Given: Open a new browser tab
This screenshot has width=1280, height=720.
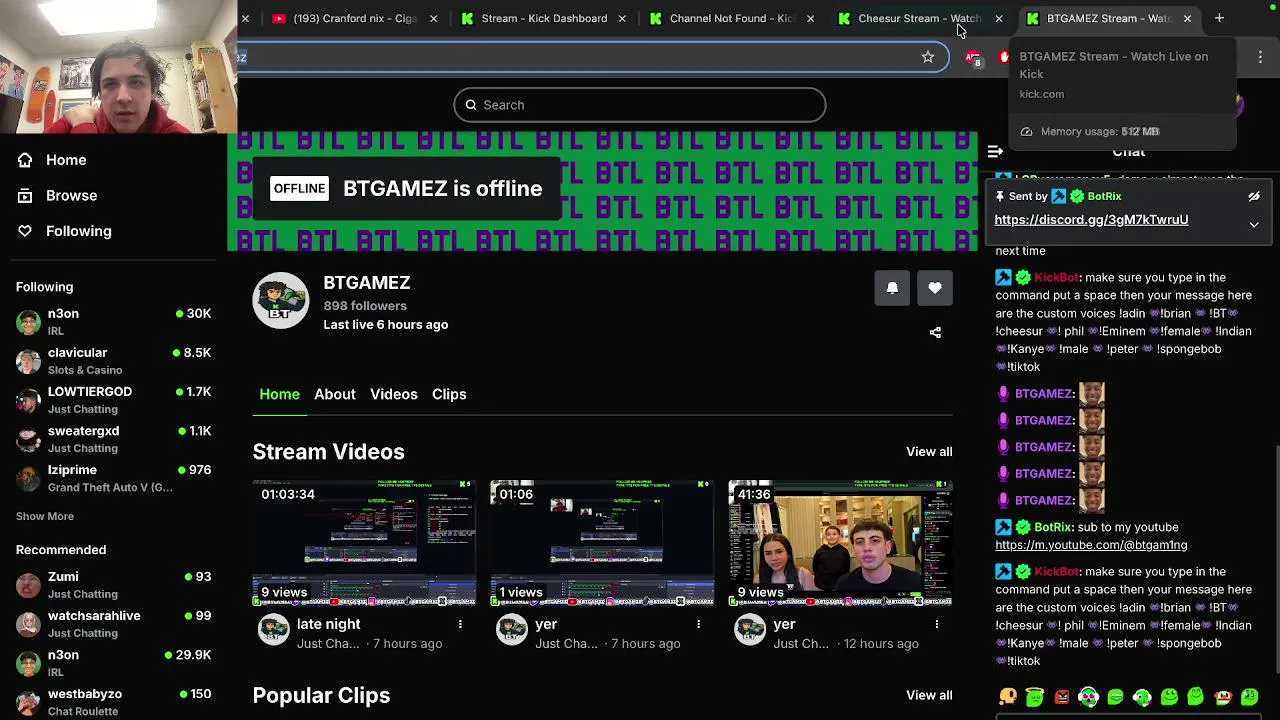Looking at the screenshot, I should pos(1219,18).
